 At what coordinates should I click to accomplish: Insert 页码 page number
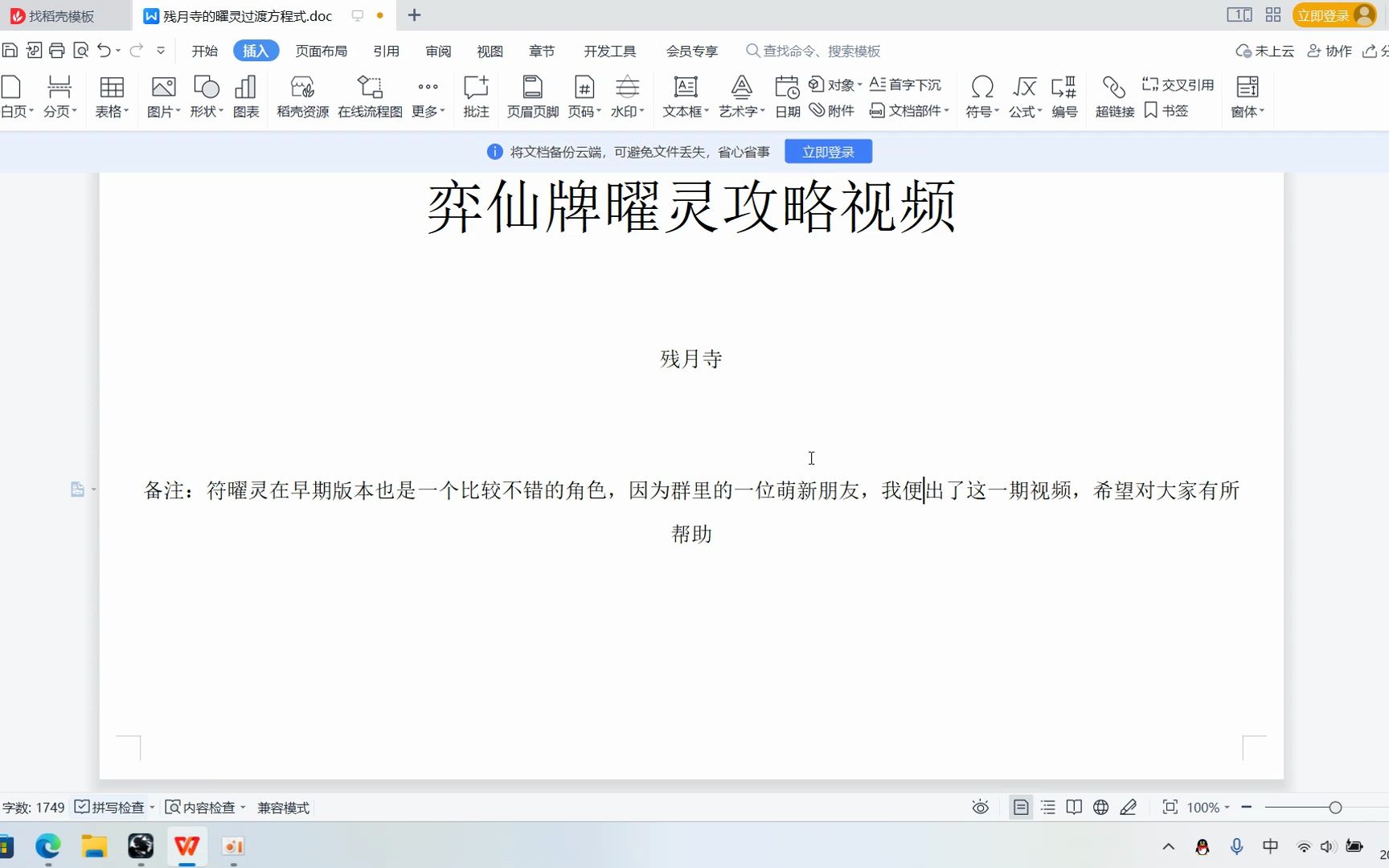(x=584, y=96)
